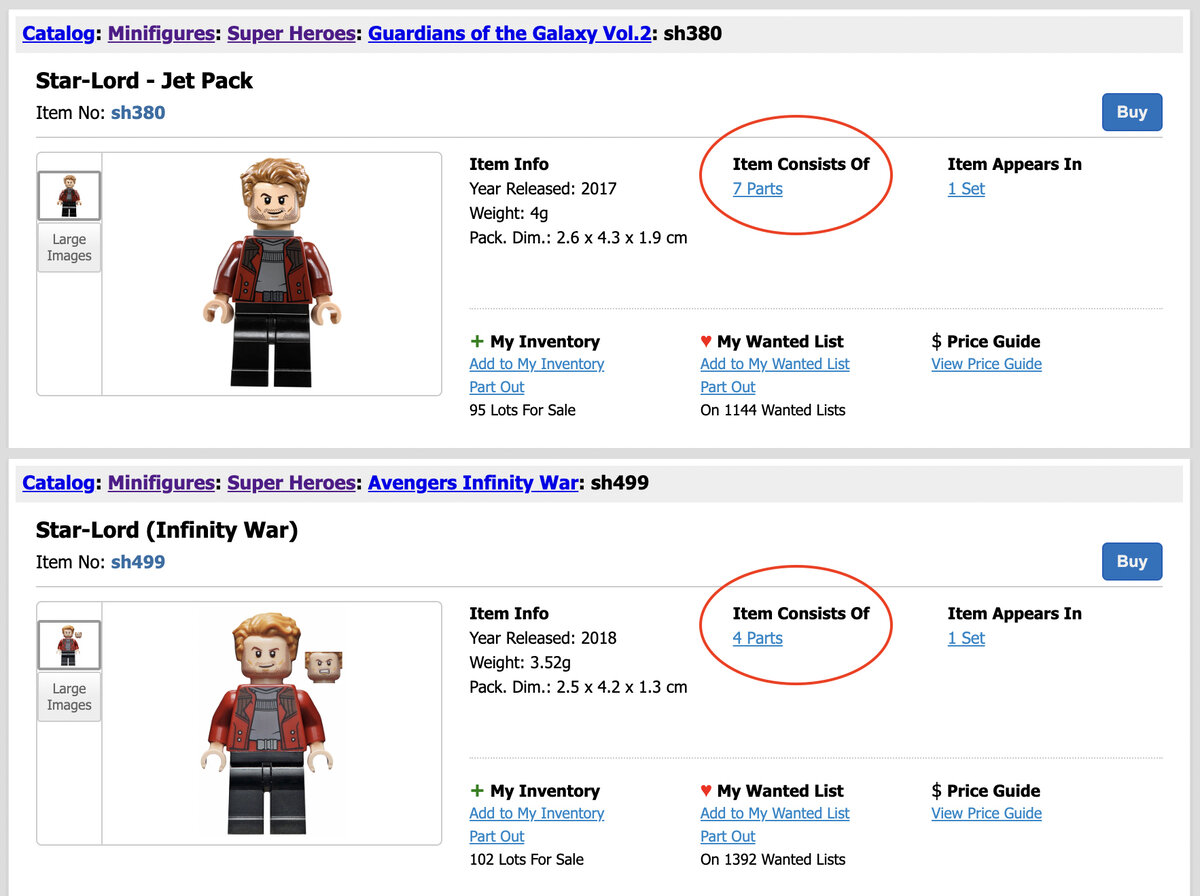Open Super Heroes breadcrumb in sh380 panel
Viewport: 1200px width, 896px height.
[291, 34]
